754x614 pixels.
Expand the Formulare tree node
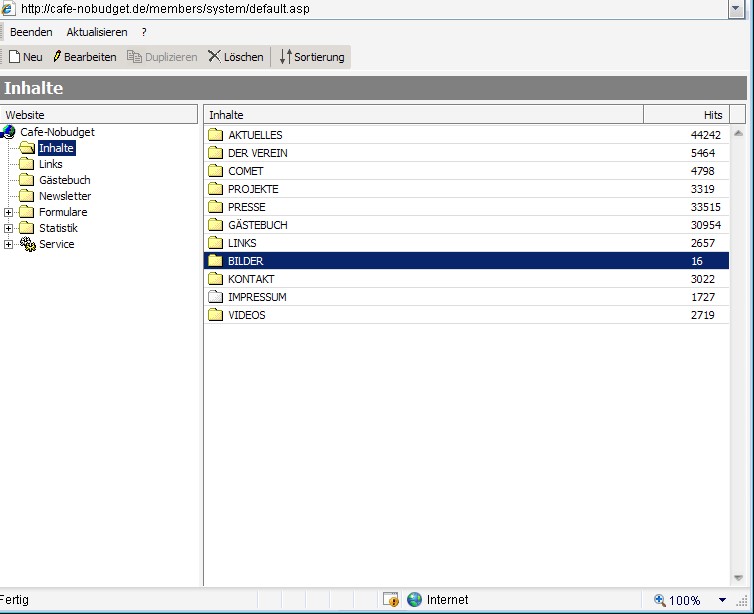(8, 212)
